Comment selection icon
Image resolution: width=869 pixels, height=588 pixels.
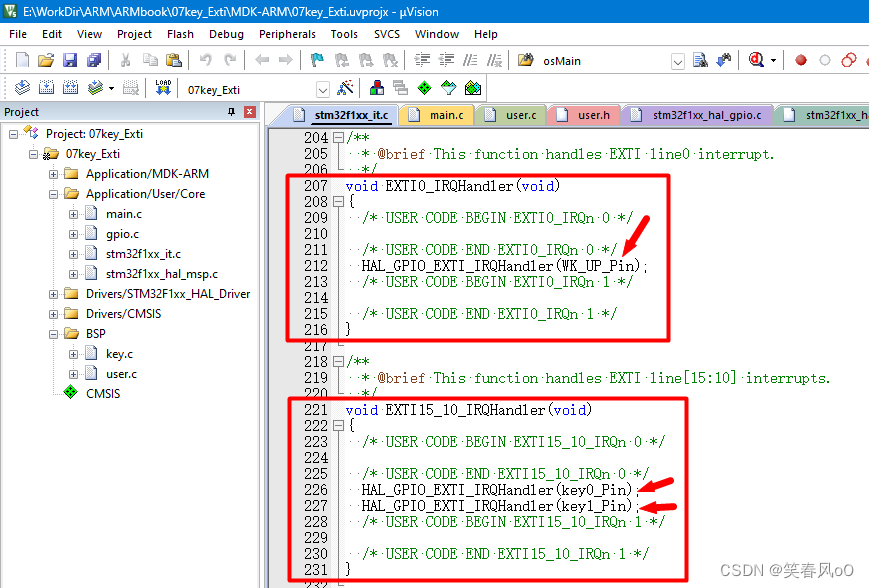click(470, 60)
